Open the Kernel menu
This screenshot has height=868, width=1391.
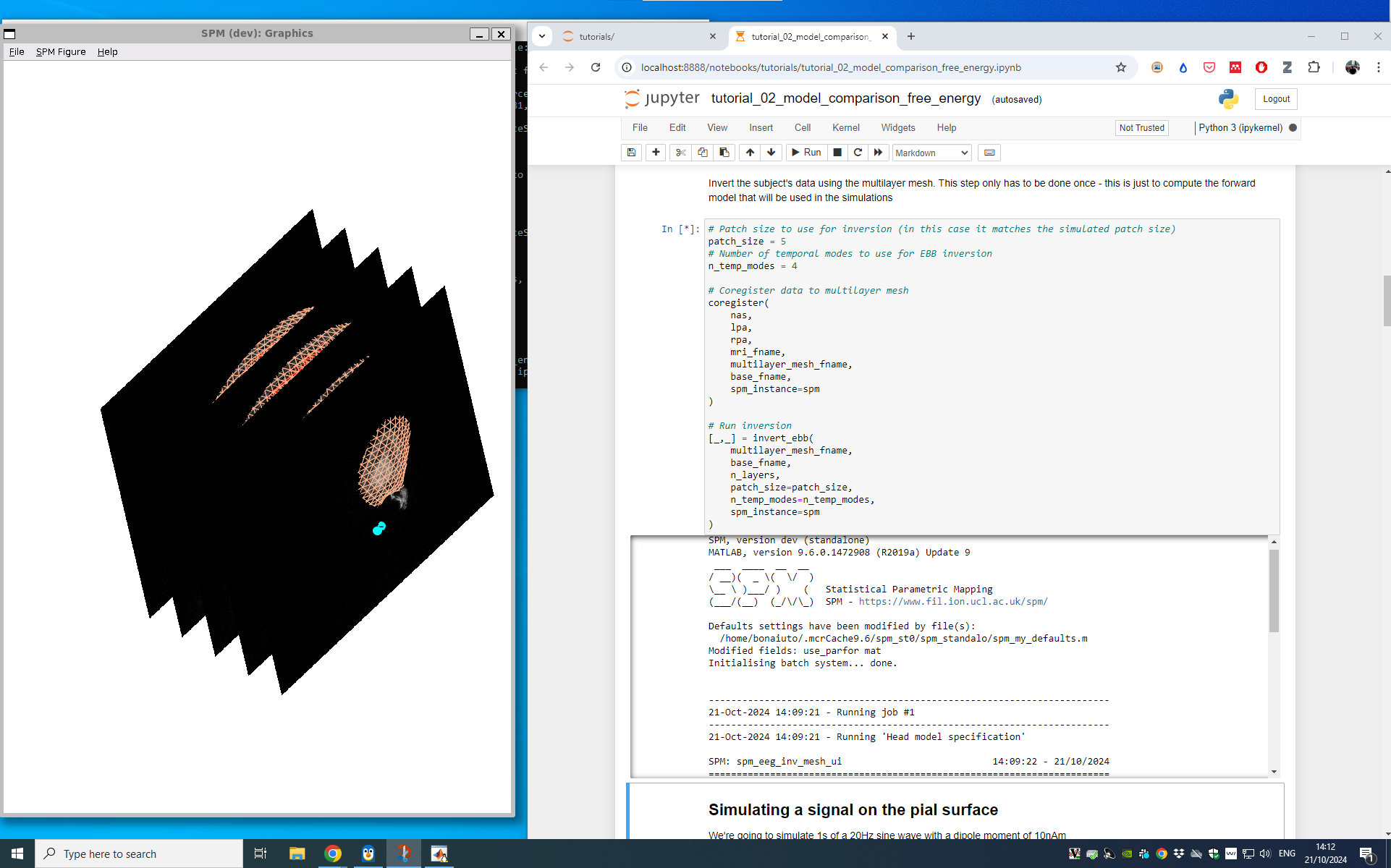click(845, 128)
